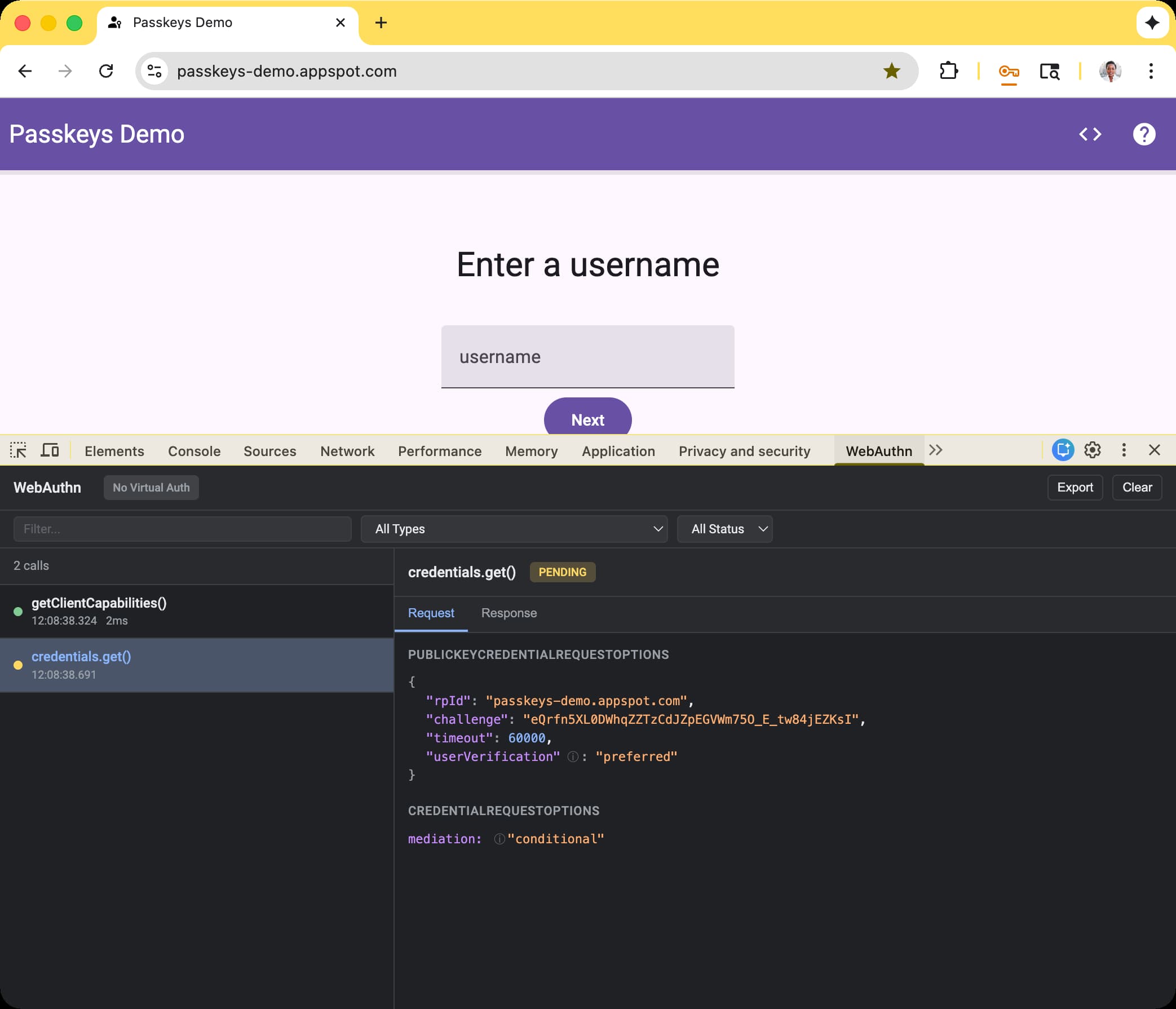The image size is (1176, 1009).
Task: Open the All Status dropdown
Action: coord(725,528)
